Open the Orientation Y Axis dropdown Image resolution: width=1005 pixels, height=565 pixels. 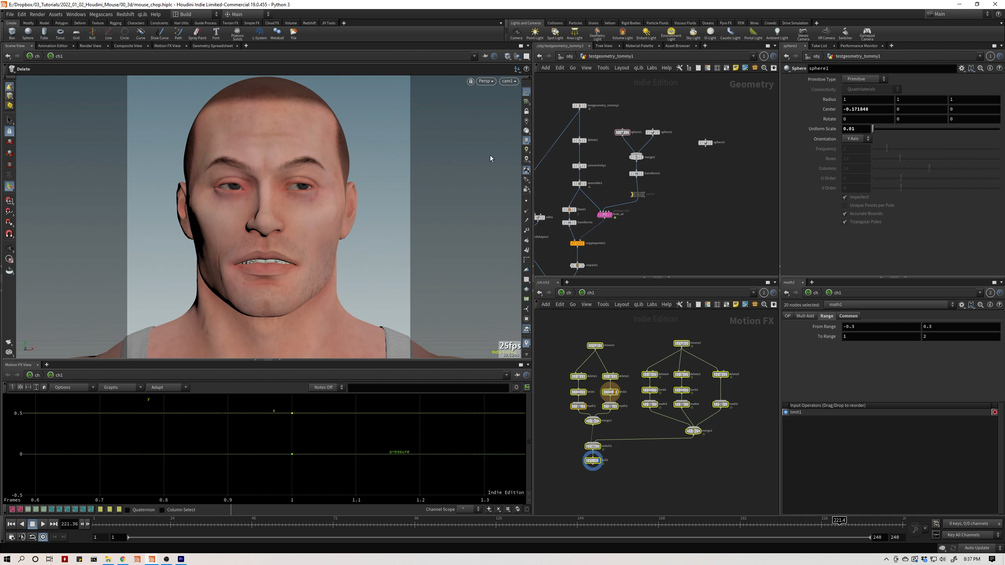(856, 138)
